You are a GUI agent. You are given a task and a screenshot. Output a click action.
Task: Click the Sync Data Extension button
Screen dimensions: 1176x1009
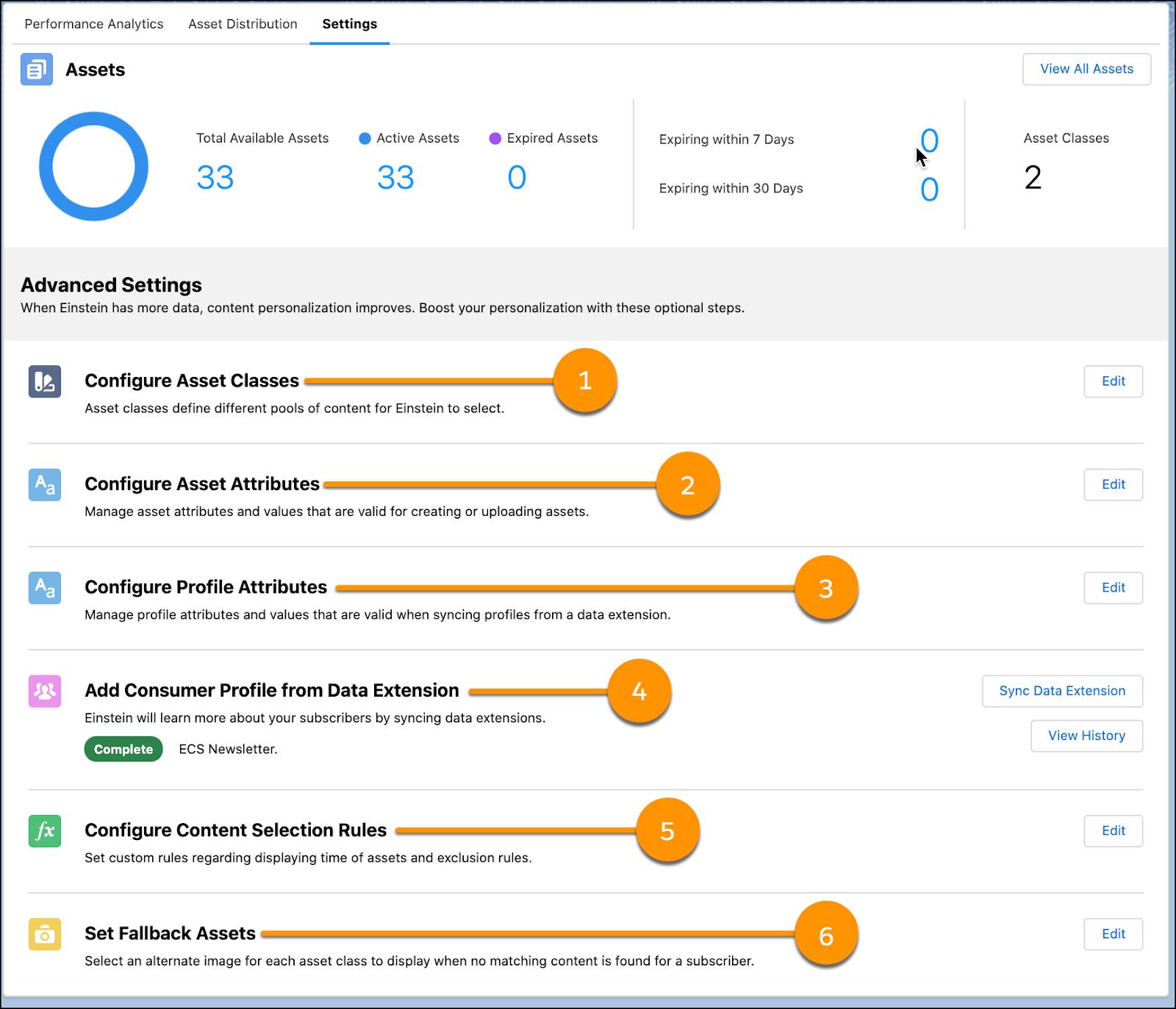pyautogui.click(x=1062, y=691)
